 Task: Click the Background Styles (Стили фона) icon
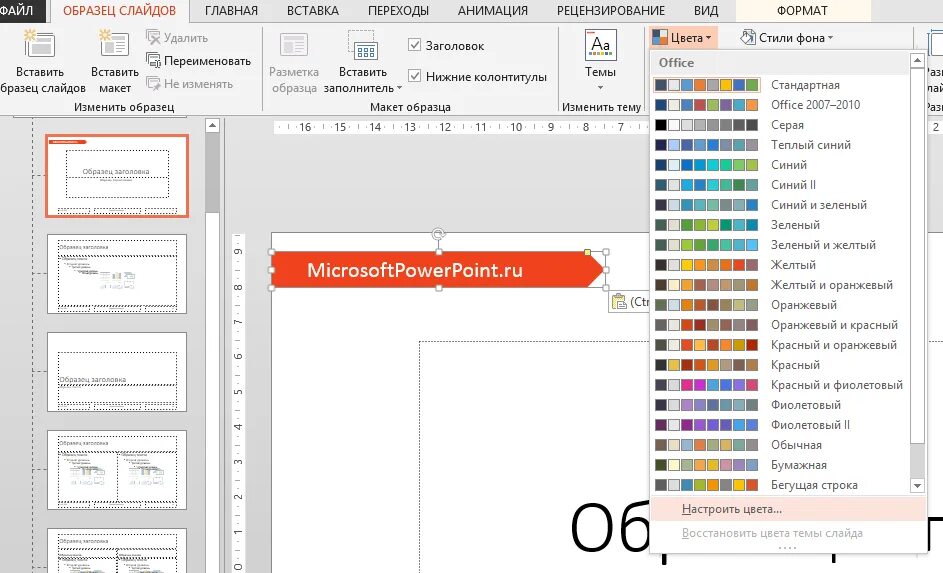(748, 37)
